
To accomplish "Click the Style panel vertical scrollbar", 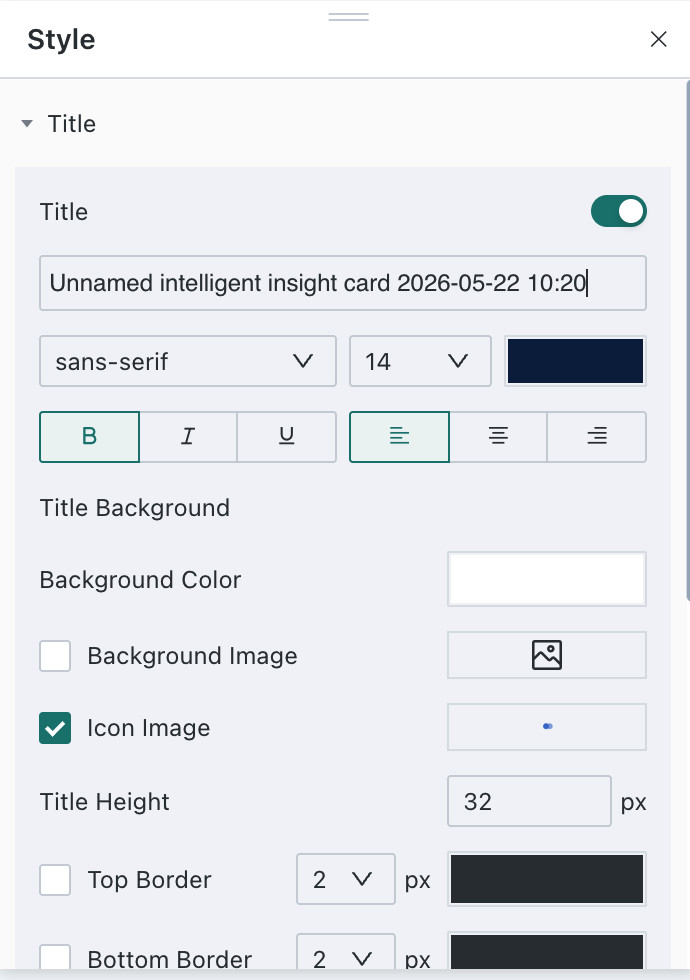I will [x=688, y=341].
